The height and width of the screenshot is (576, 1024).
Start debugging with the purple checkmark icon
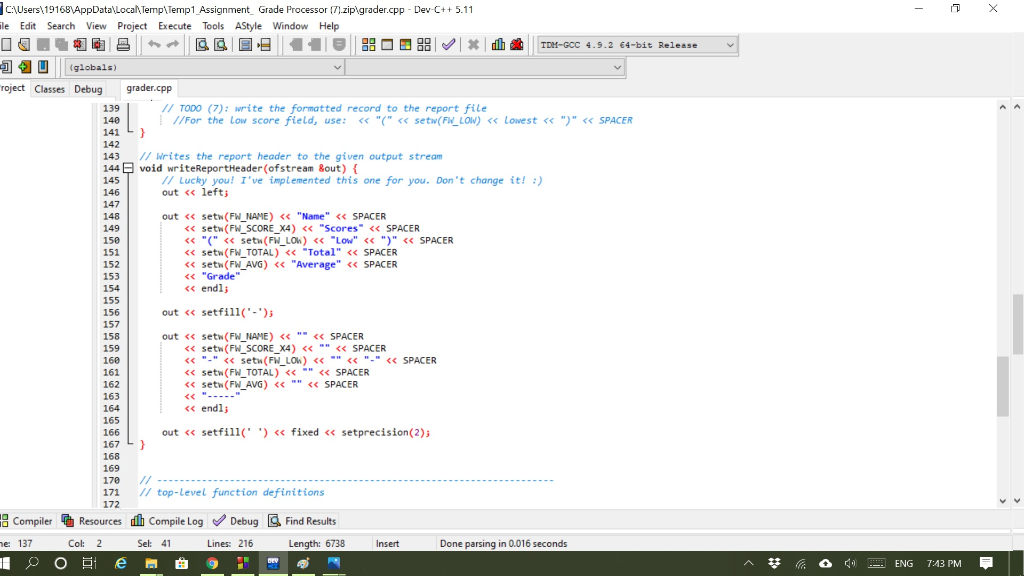[x=447, y=44]
